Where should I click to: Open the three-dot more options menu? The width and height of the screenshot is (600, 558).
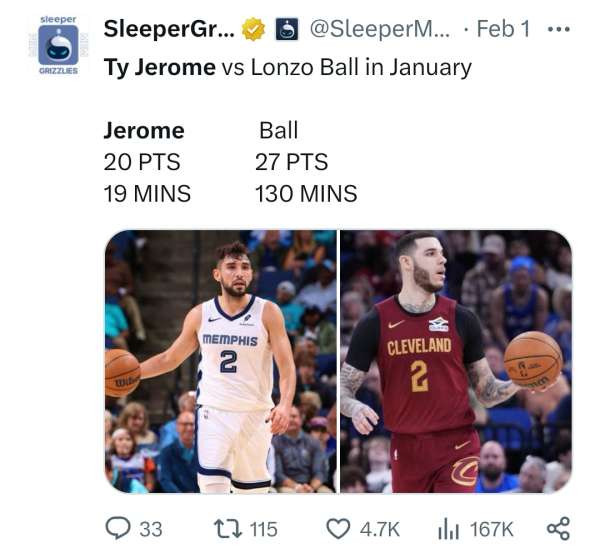[558, 29]
